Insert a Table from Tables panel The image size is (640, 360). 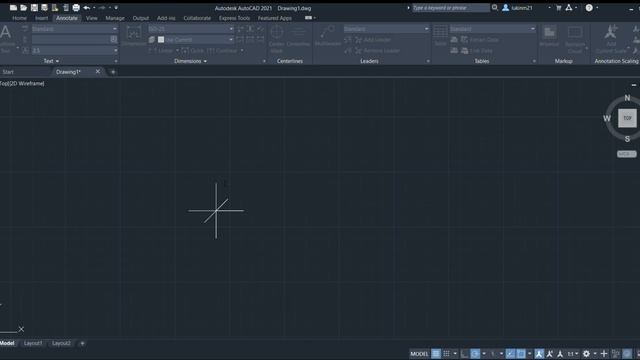[440, 35]
